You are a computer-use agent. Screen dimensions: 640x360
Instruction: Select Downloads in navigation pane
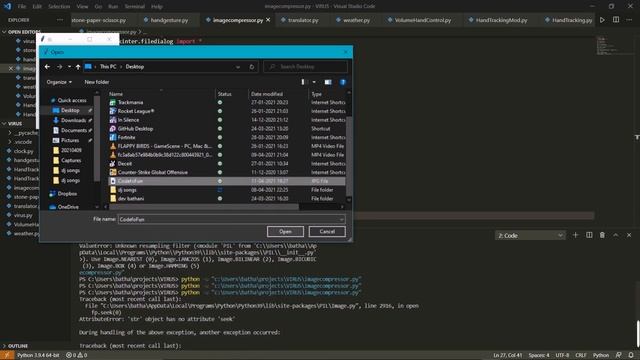click(73, 120)
